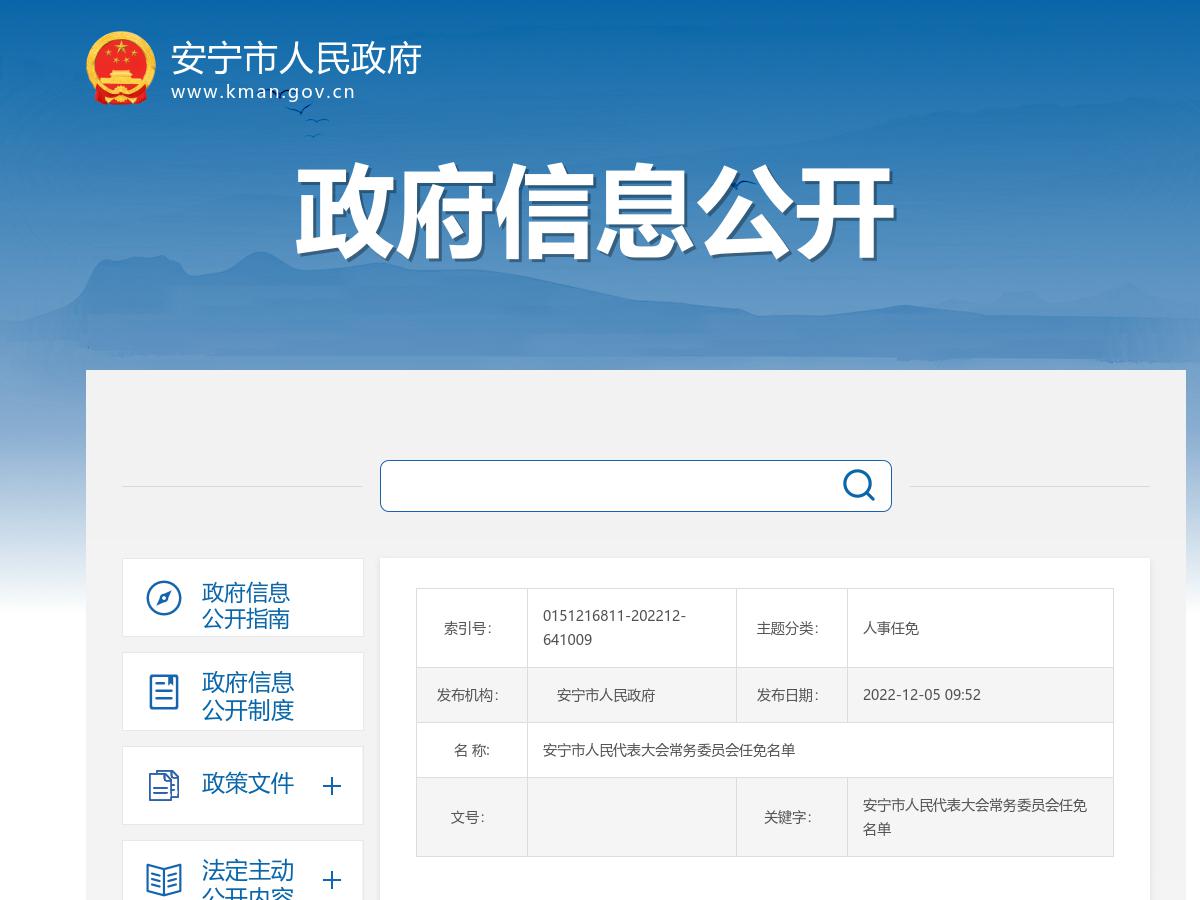
Task: Select the 政策文件 sidebar label
Action: [248, 784]
